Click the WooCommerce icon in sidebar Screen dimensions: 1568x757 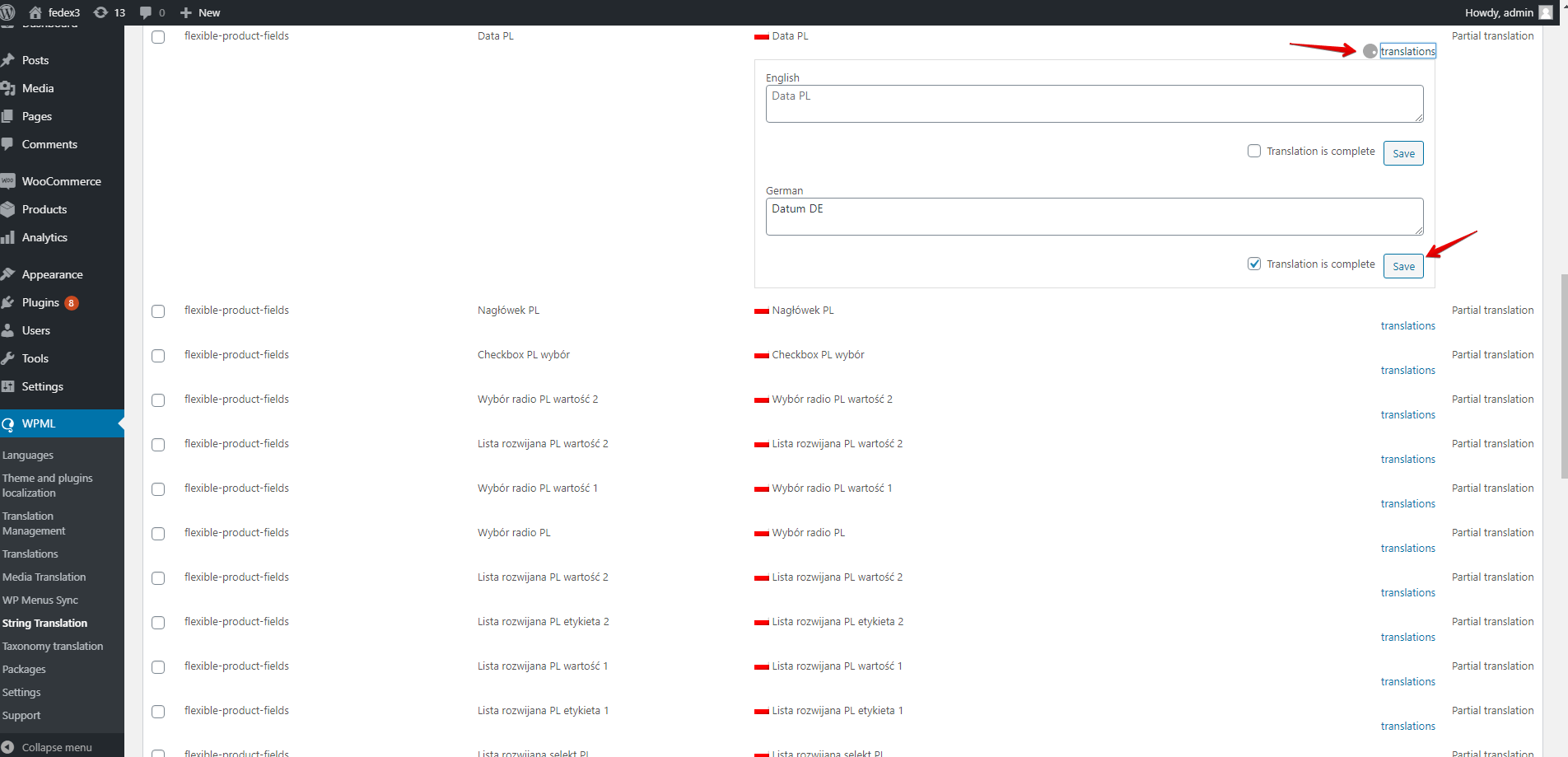pyautogui.click(x=8, y=181)
